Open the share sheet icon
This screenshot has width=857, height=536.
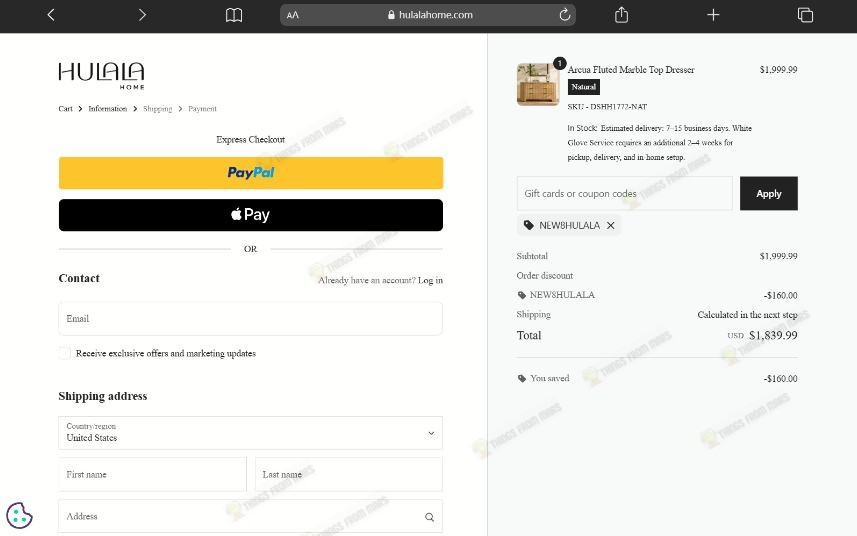(x=621, y=15)
